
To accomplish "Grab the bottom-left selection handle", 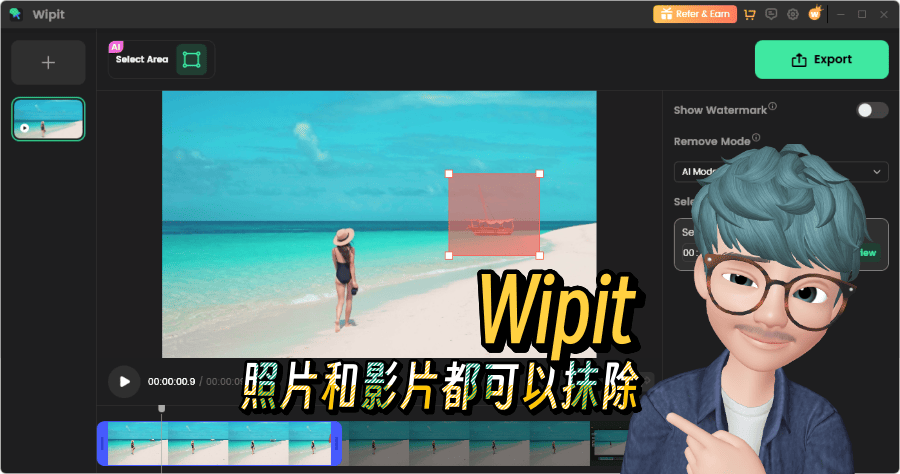I will (x=449, y=256).
